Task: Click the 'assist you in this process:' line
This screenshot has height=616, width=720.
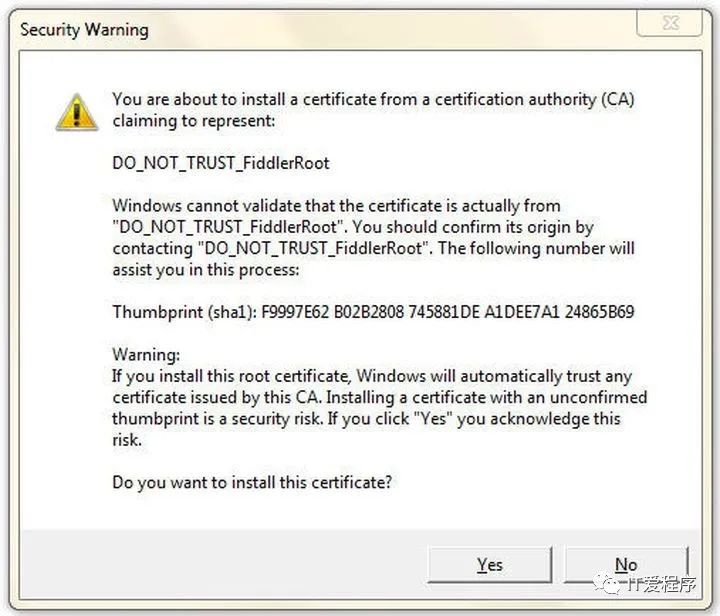Action: coord(206,270)
